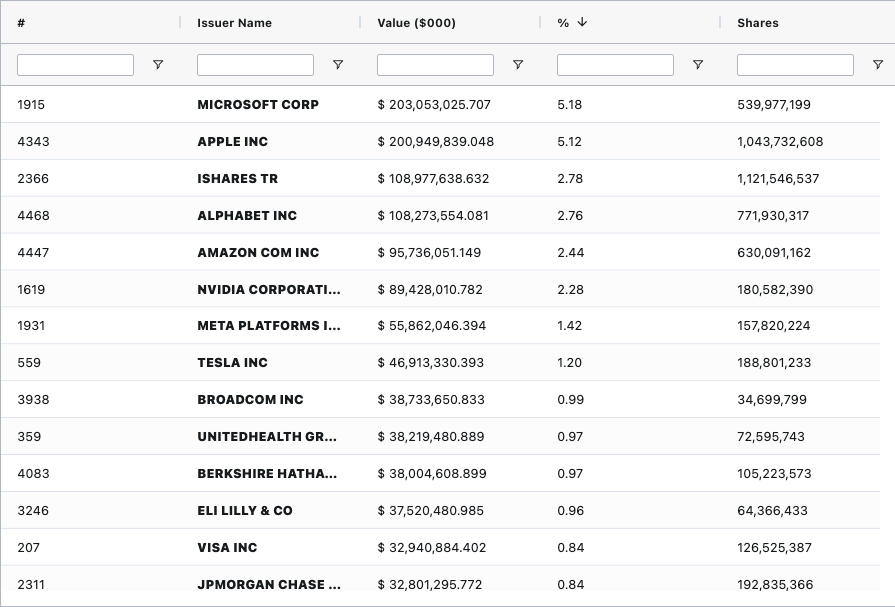Click row number 207
The height and width of the screenshot is (607, 895).
click(x=29, y=548)
